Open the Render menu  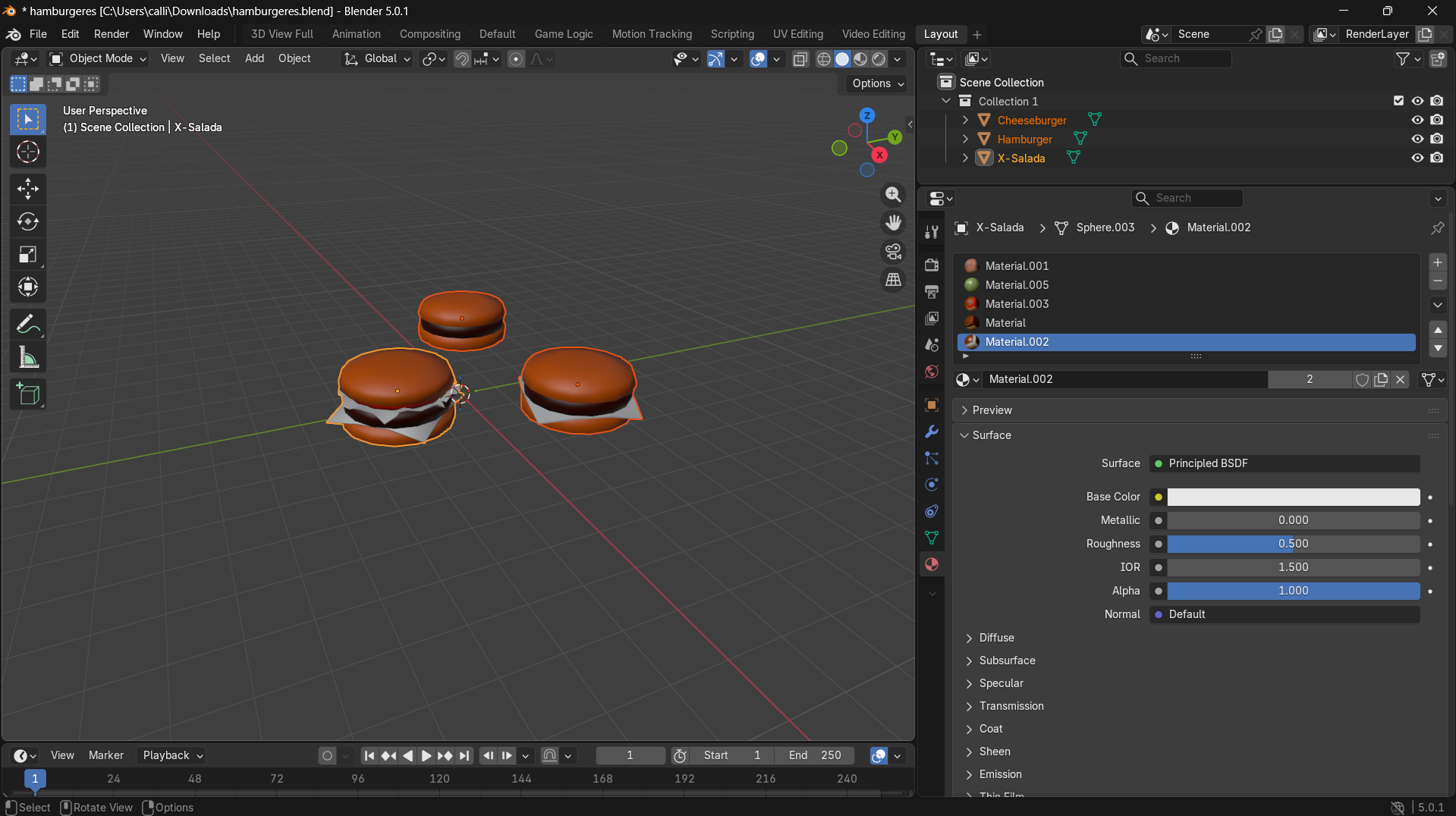tap(111, 34)
